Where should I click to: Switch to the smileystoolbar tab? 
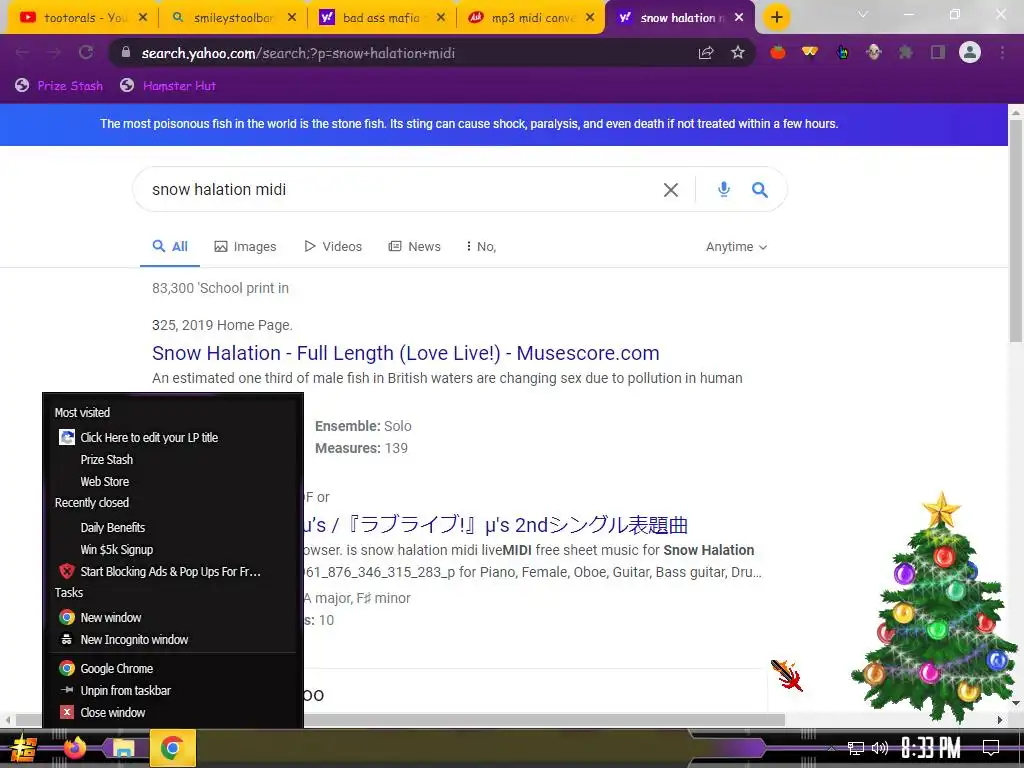[232, 18]
